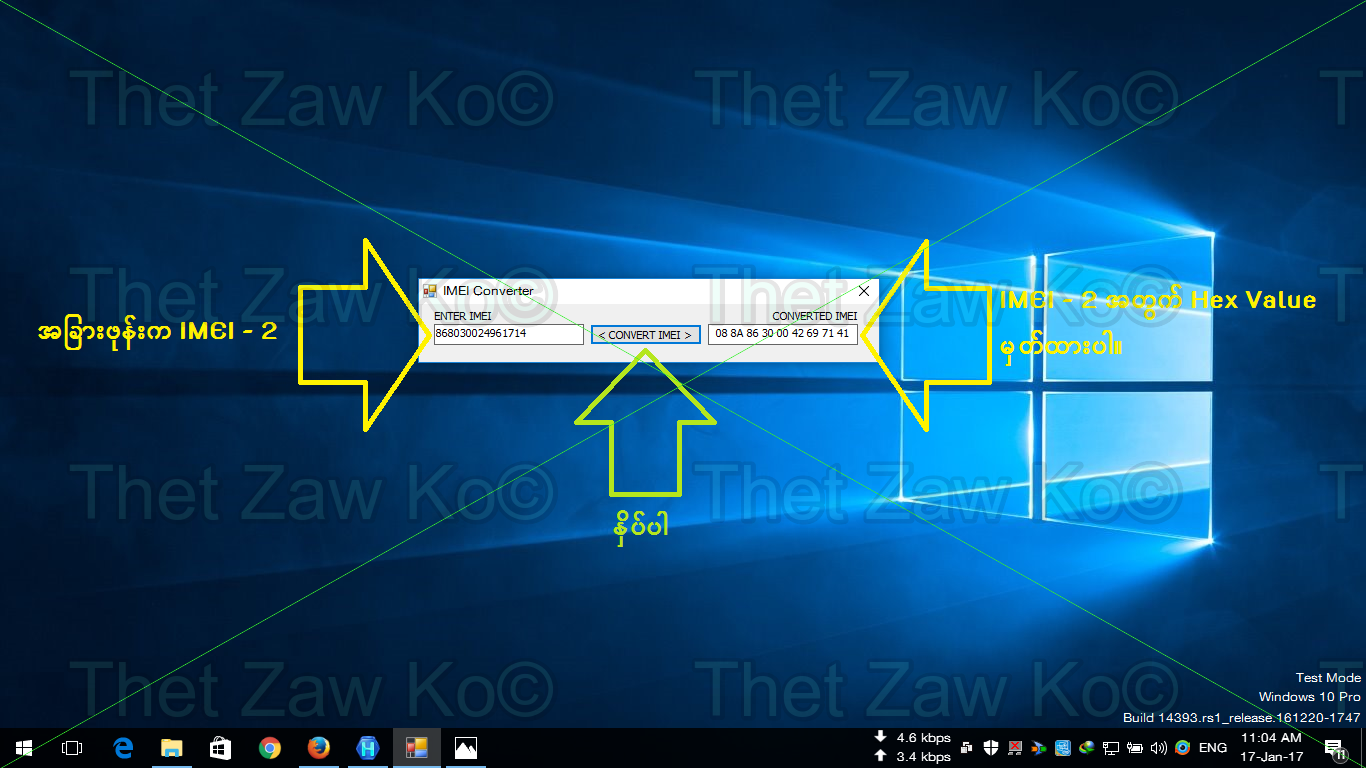The width and height of the screenshot is (1366, 768).
Task: Focus the ENTER IMEI input field
Action: click(x=508, y=334)
